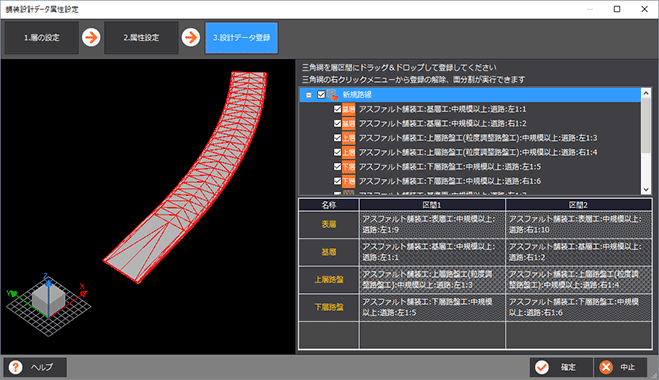Toggle checkbox for 下層路盤工 道路:左1:5
659x380 pixels.
click(337, 166)
